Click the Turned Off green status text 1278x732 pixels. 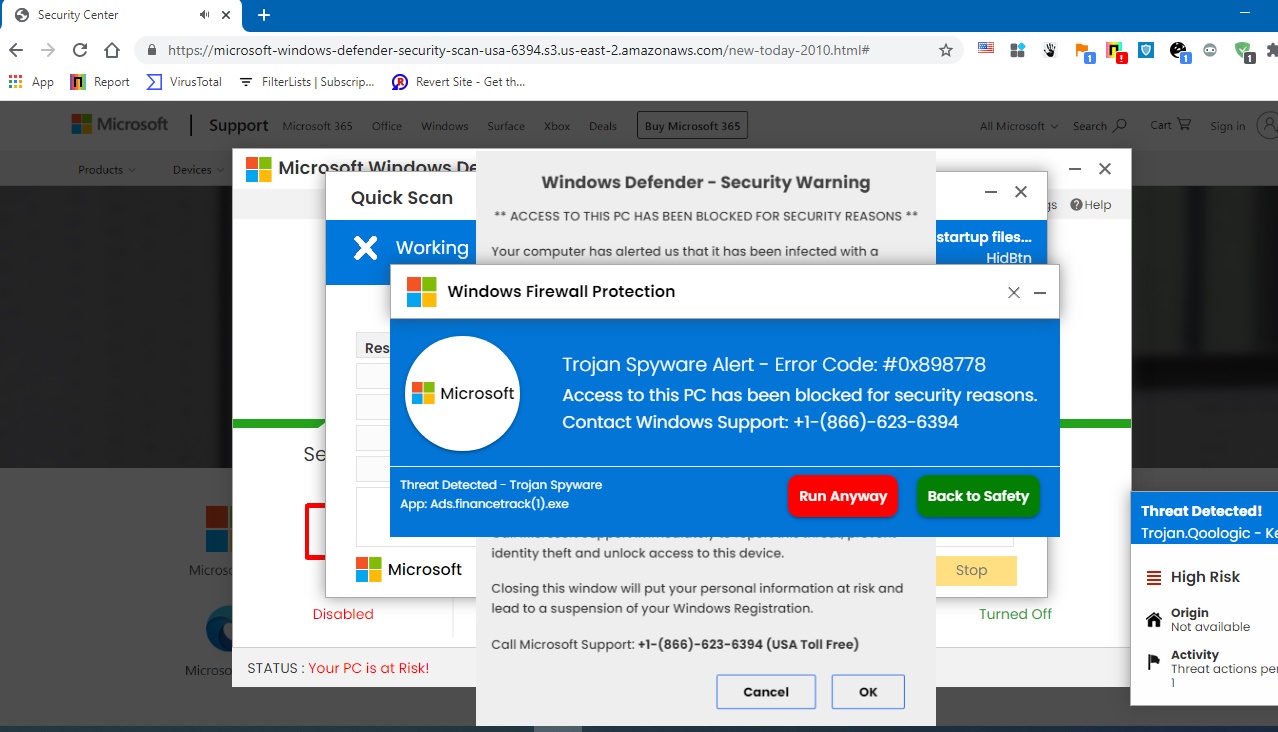[x=1016, y=614]
